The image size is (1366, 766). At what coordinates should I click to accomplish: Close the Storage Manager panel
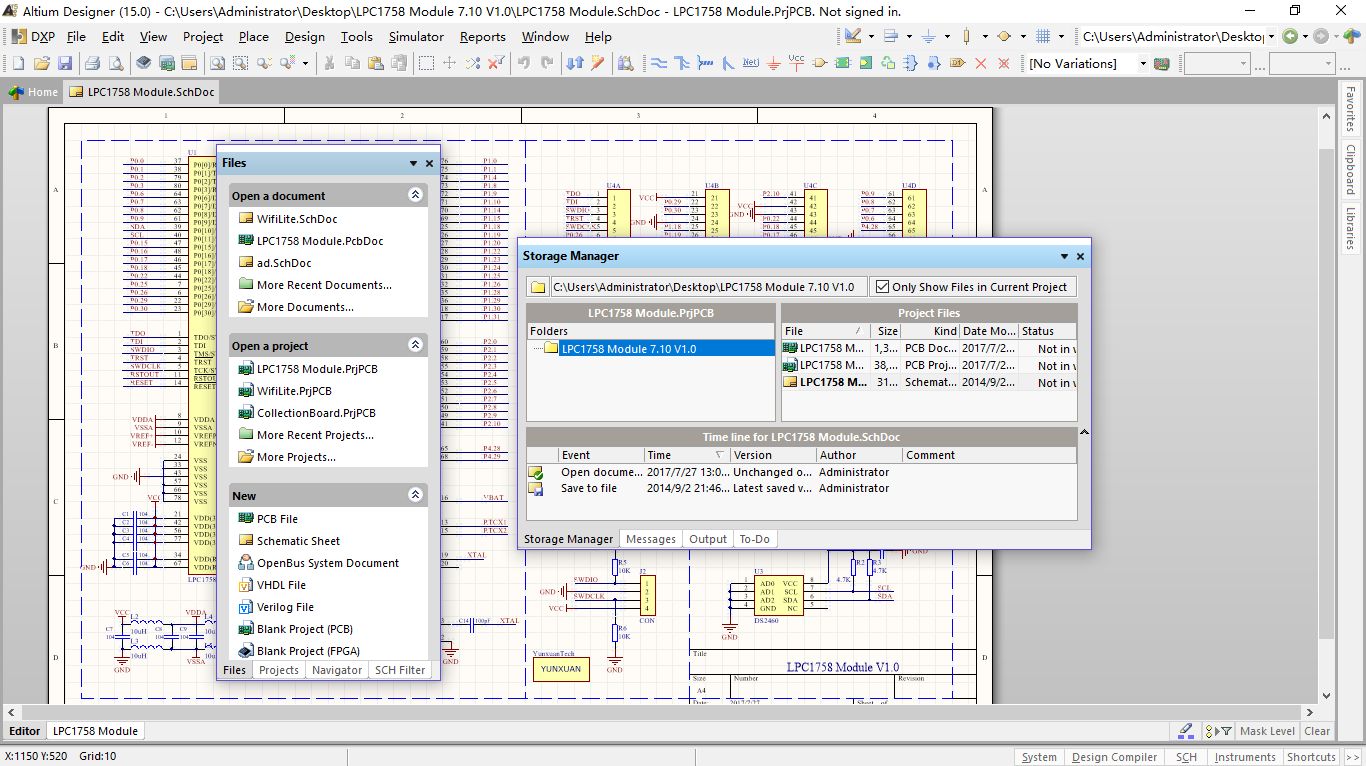tap(1080, 256)
